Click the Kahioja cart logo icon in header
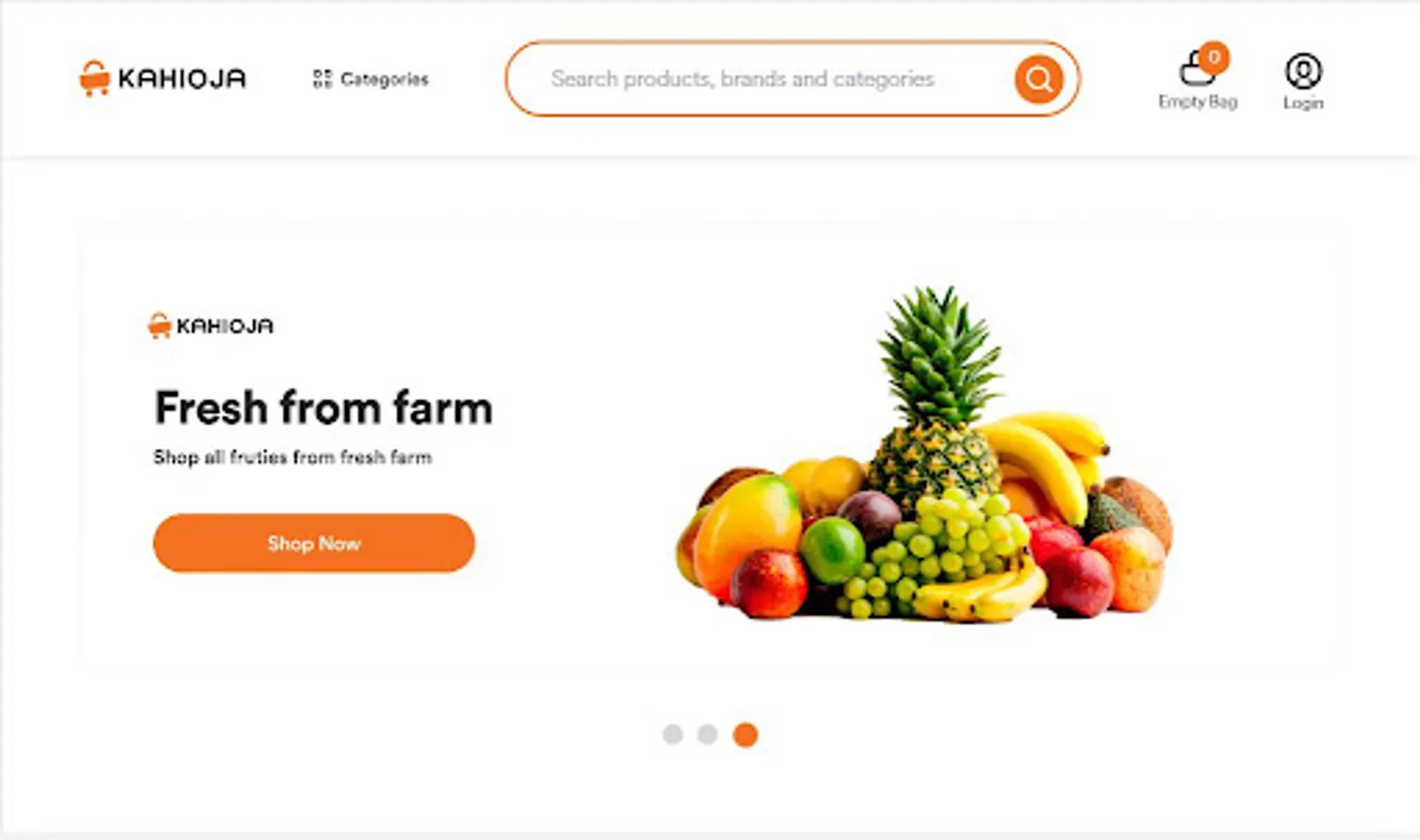 94,78
